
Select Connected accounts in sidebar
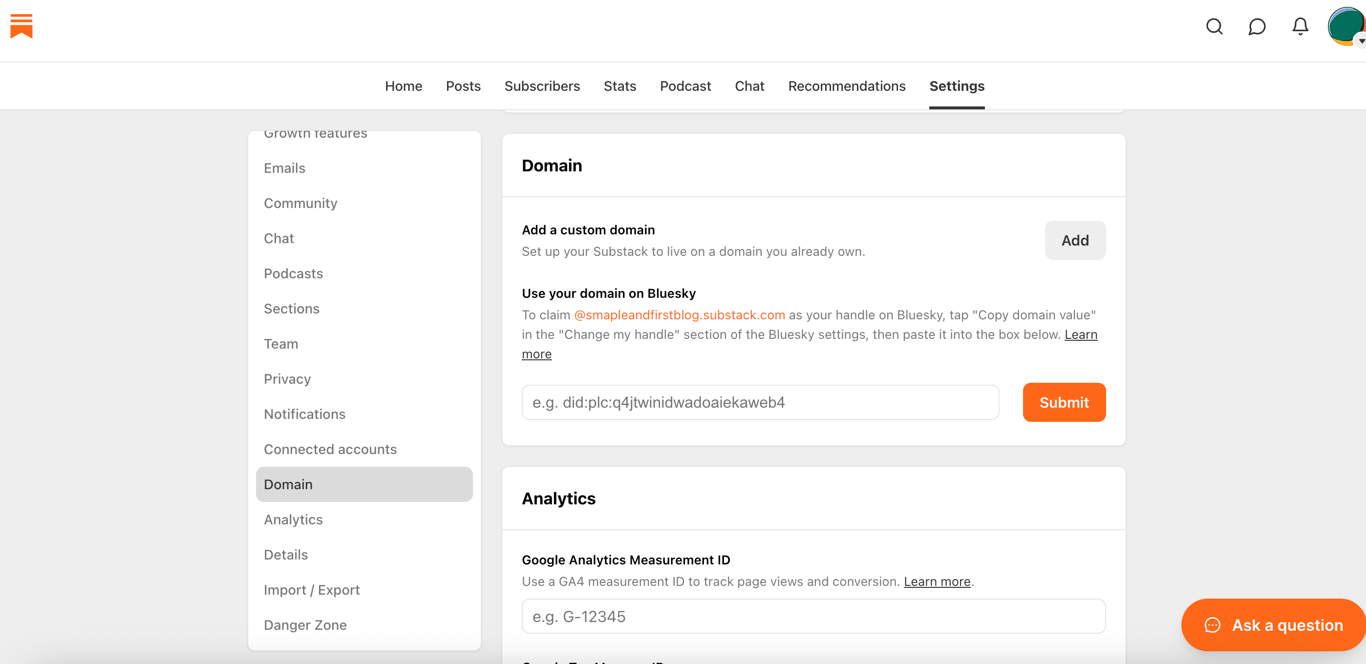pyautogui.click(x=330, y=449)
